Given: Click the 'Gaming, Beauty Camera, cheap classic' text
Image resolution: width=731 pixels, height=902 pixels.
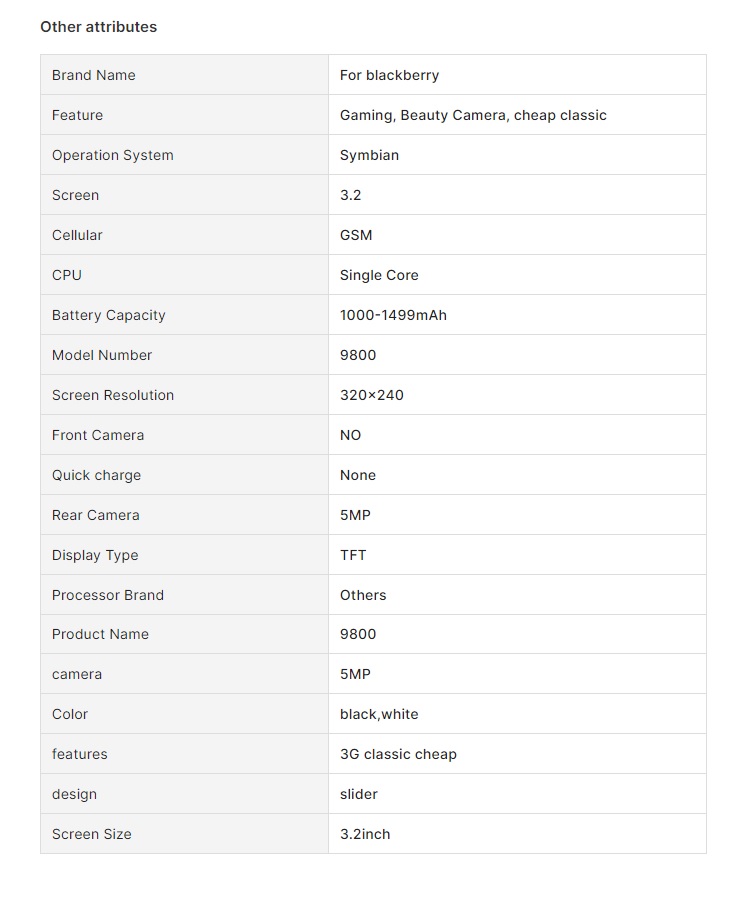Looking at the screenshot, I should click(473, 115).
